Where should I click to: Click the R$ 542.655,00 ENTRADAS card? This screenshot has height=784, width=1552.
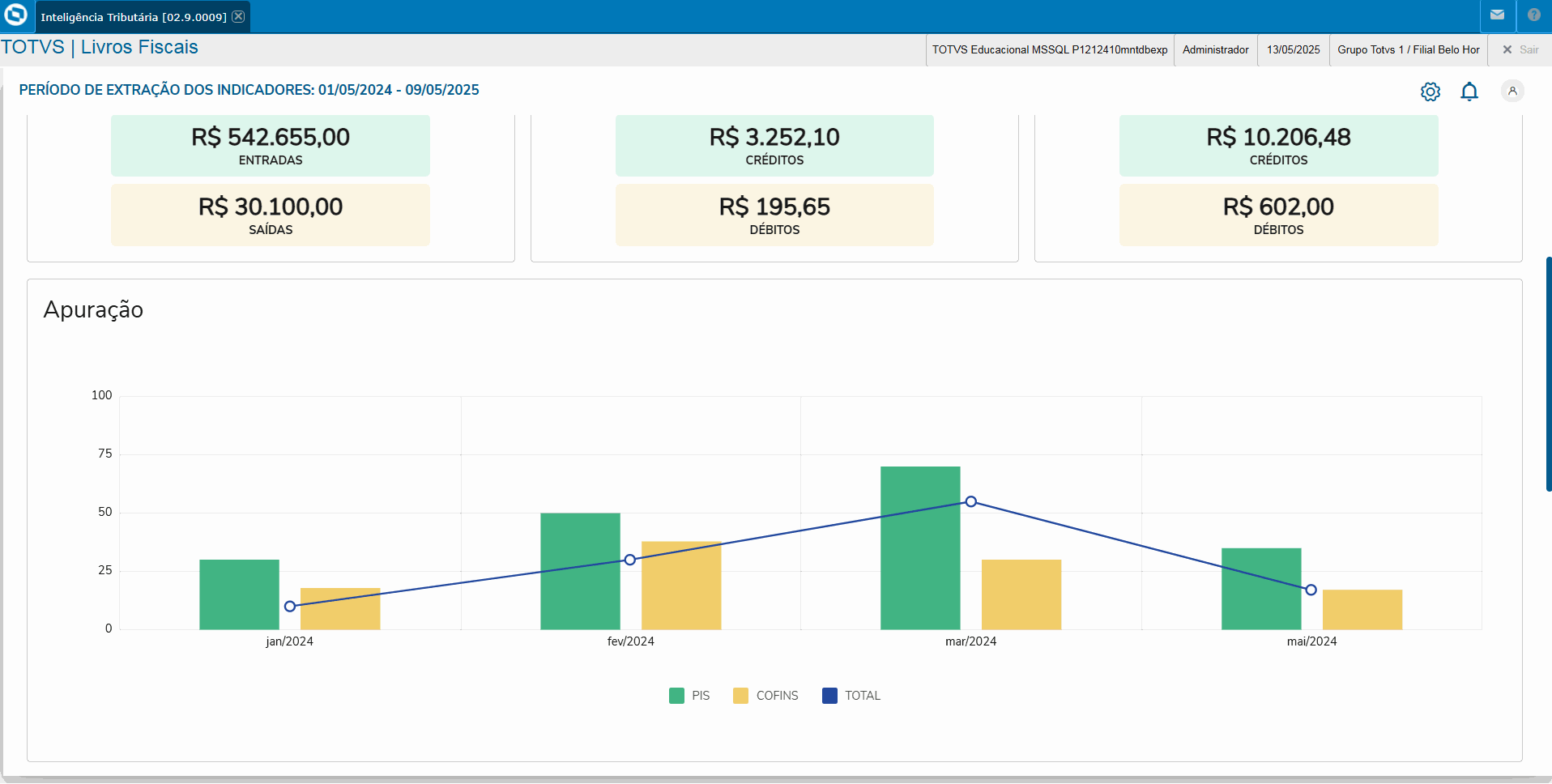271,146
